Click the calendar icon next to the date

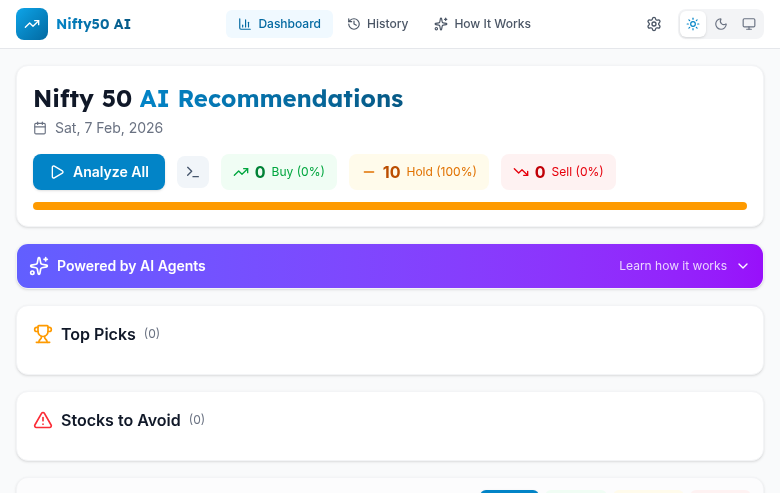(40, 128)
